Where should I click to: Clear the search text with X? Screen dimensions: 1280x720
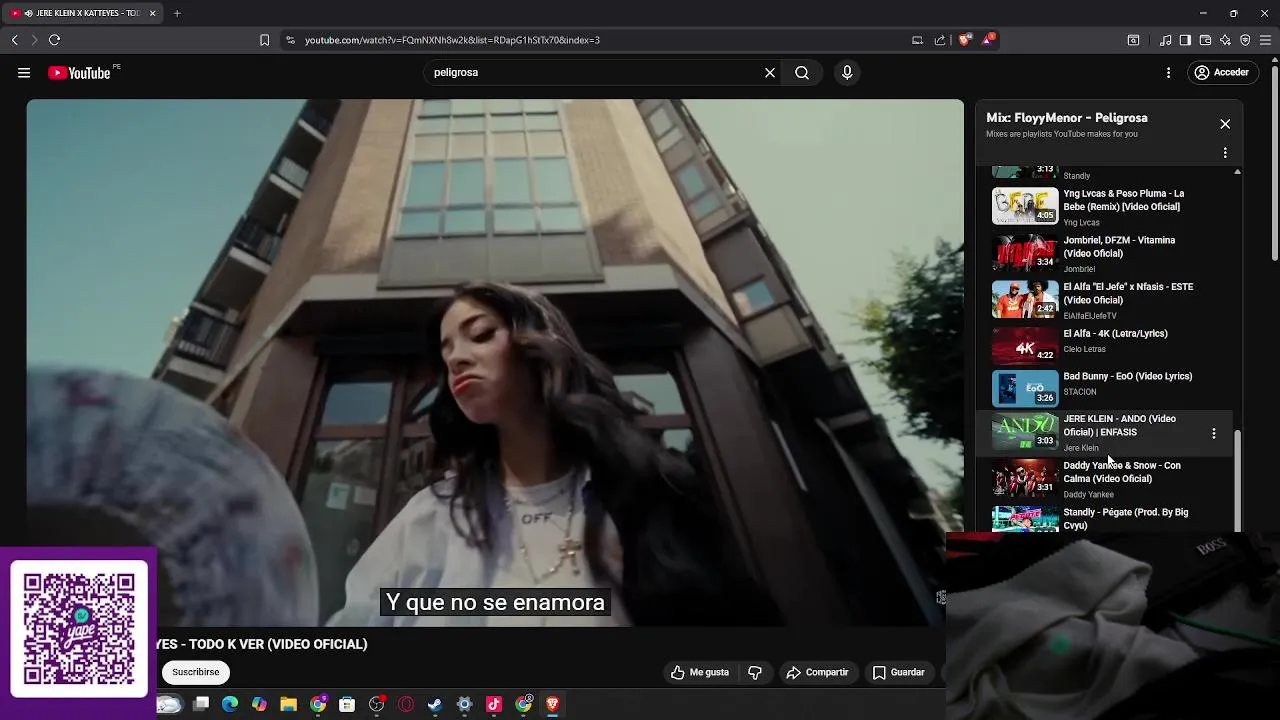click(x=770, y=73)
